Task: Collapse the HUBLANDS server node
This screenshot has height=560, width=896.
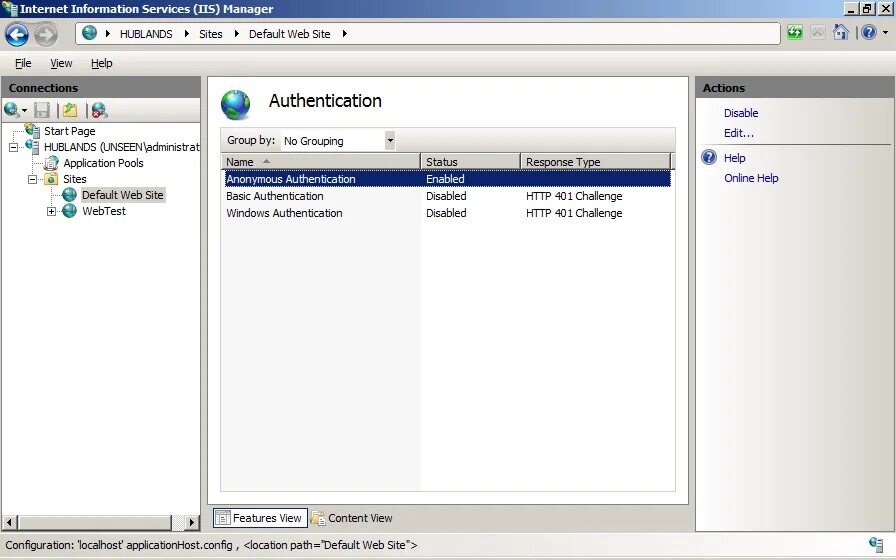Action: click(x=13, y=147)
